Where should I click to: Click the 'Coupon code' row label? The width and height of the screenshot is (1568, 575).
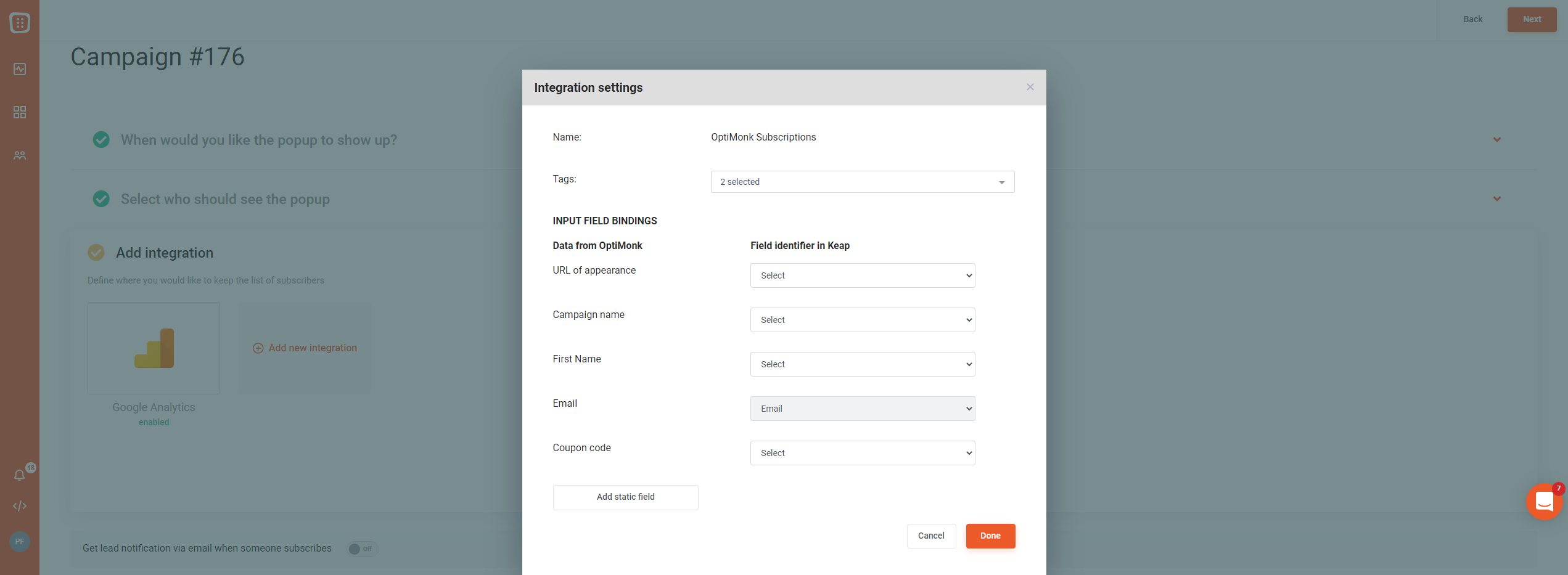581,448
